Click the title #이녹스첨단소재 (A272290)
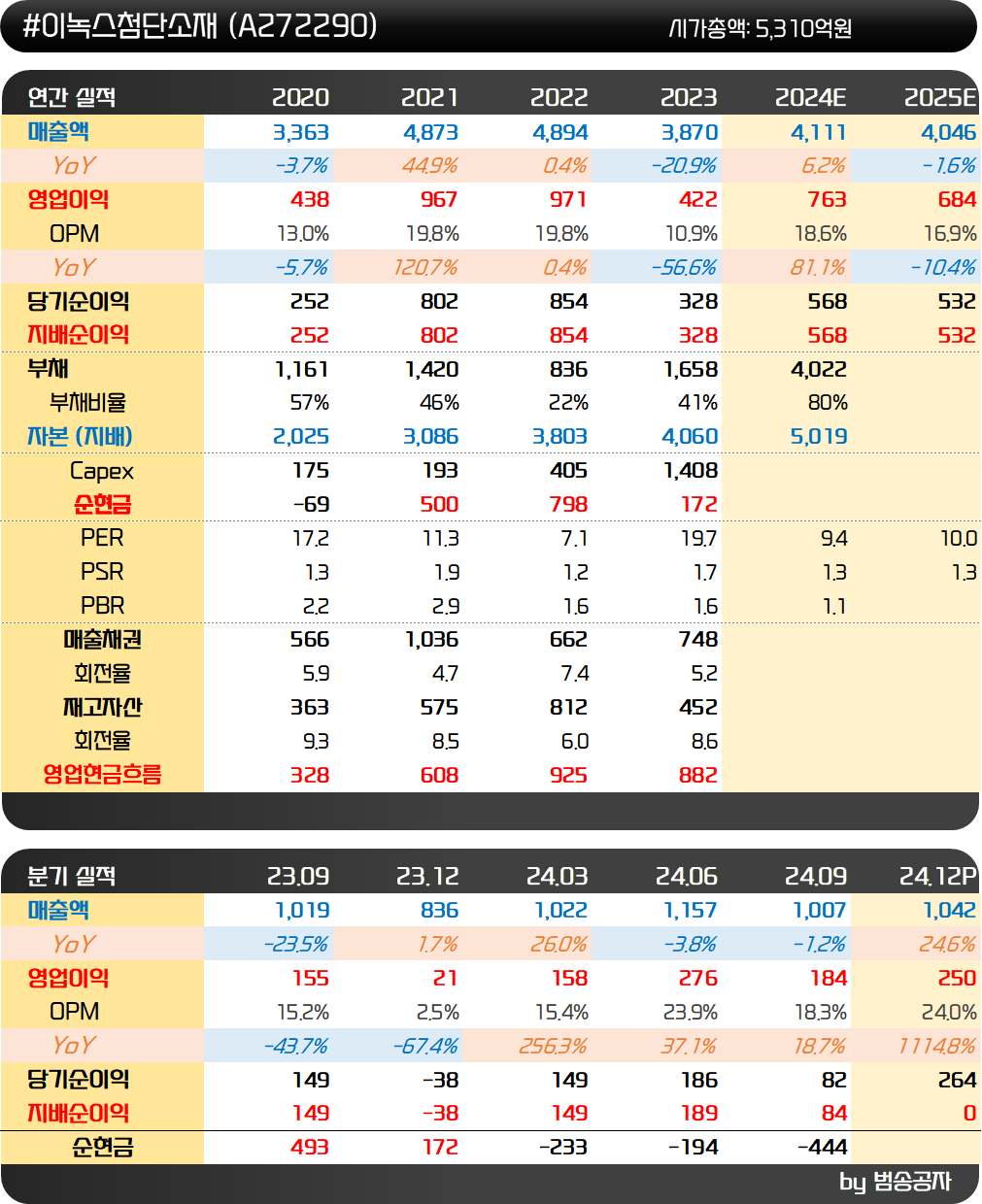Screen dimensions: 982x1204 199,26
